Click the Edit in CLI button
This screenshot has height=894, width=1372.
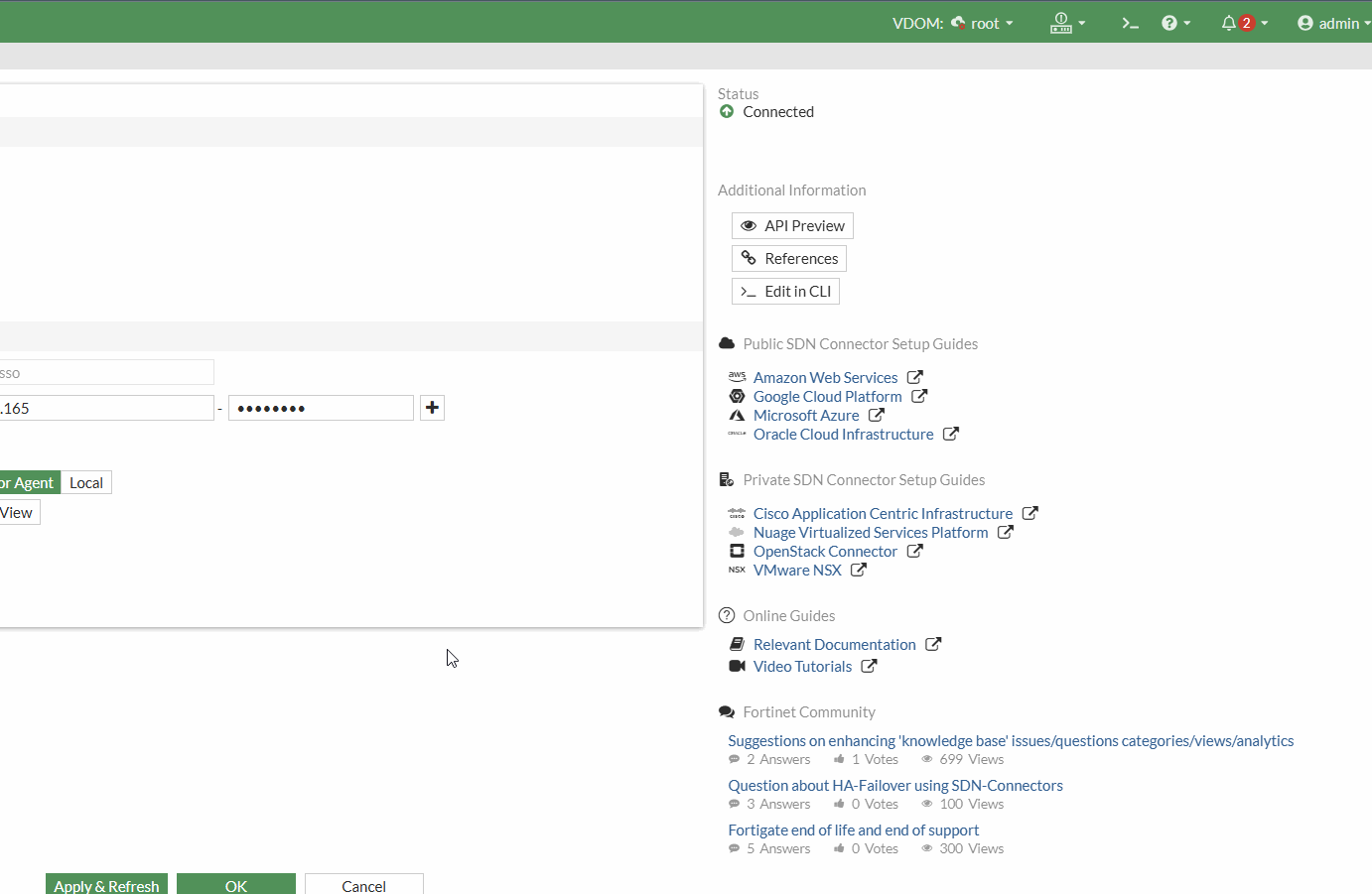tap(785, 292)
